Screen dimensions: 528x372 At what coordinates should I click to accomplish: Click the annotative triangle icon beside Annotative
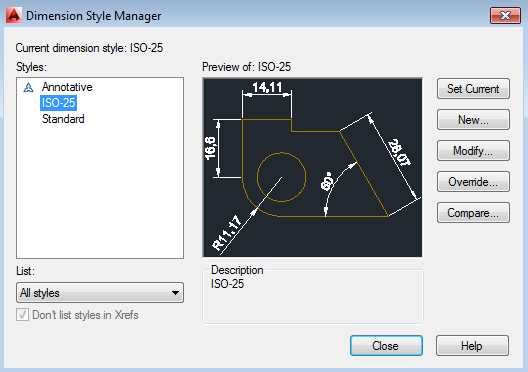(x=29, y=88)
